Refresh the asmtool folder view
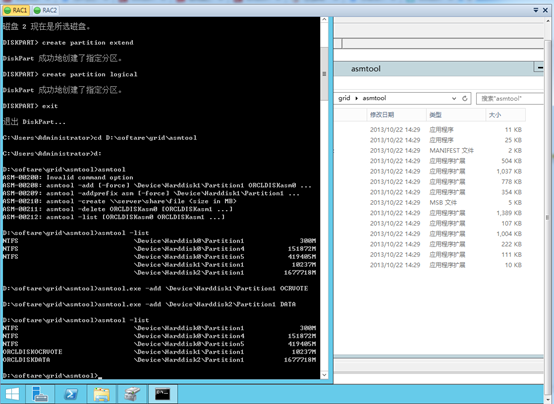This screenshot has width=554, height=404. 465,98
